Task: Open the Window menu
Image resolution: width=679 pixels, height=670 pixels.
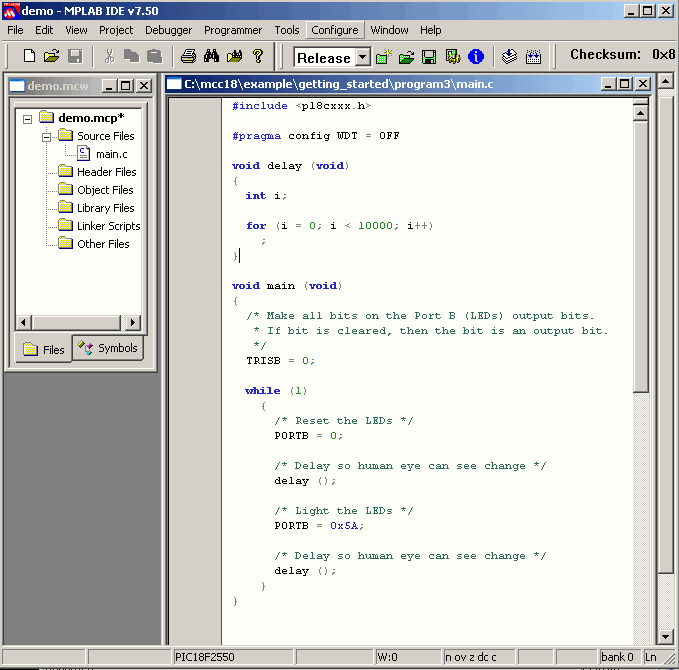Action: tap(389, 30)
